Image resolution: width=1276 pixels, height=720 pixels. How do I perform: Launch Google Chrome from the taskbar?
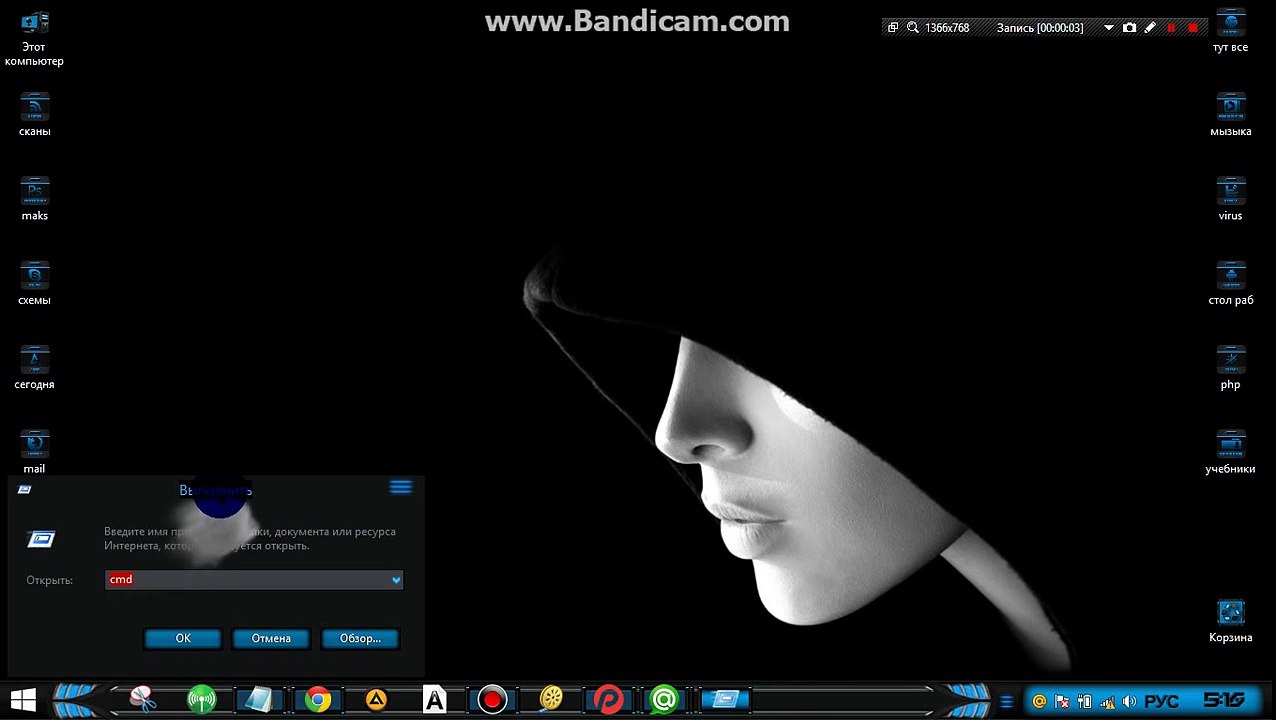tap(318, 700)
